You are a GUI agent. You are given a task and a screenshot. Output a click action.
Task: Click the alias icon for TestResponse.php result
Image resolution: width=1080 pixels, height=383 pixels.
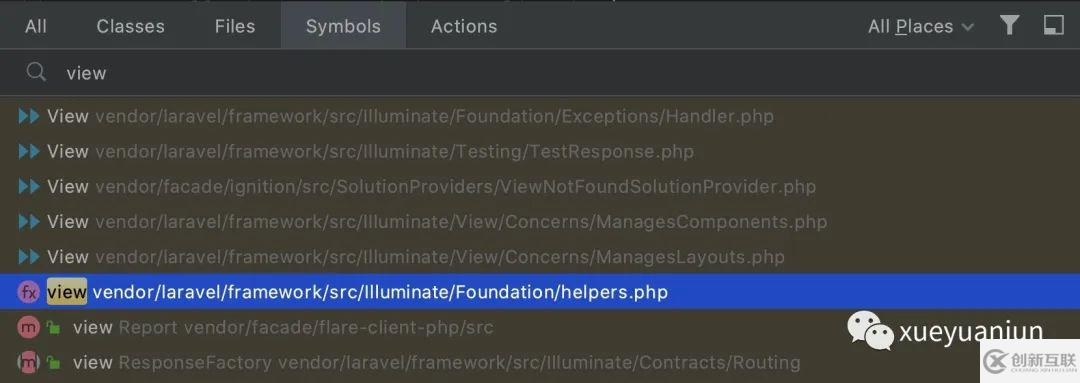(28, 151)
